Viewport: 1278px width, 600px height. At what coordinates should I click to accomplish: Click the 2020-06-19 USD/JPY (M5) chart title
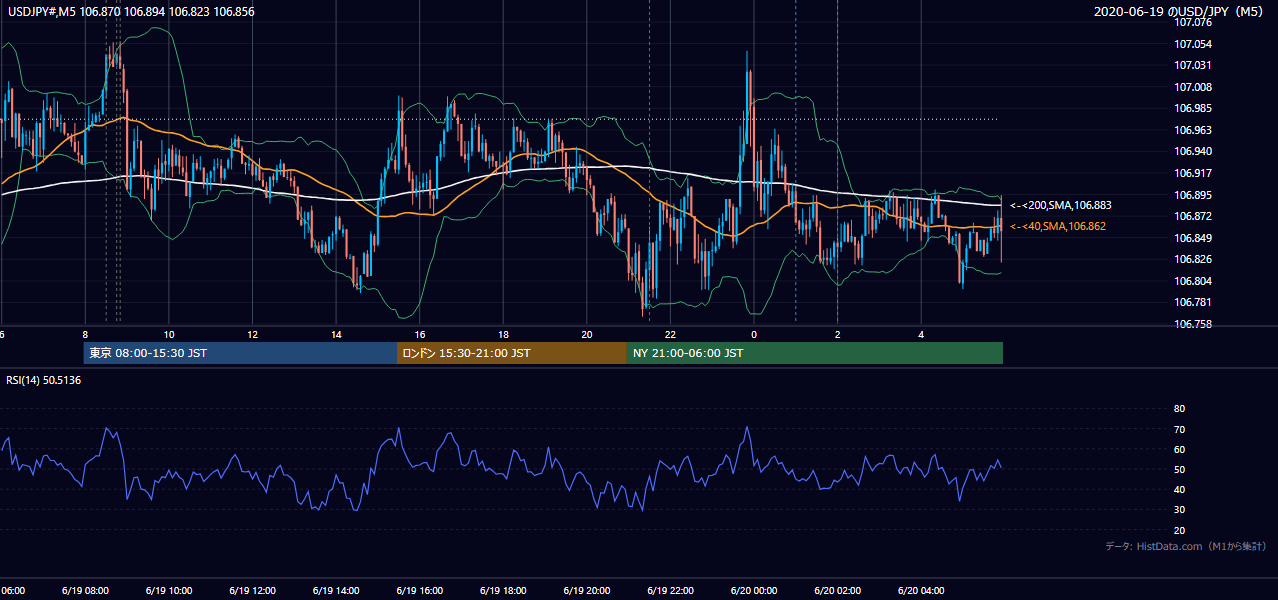click(1180, 12)
